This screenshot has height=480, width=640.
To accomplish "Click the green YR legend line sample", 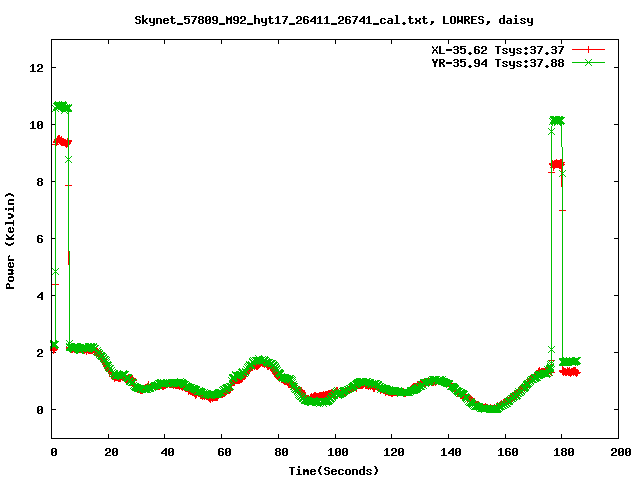I will pos(588,62).
